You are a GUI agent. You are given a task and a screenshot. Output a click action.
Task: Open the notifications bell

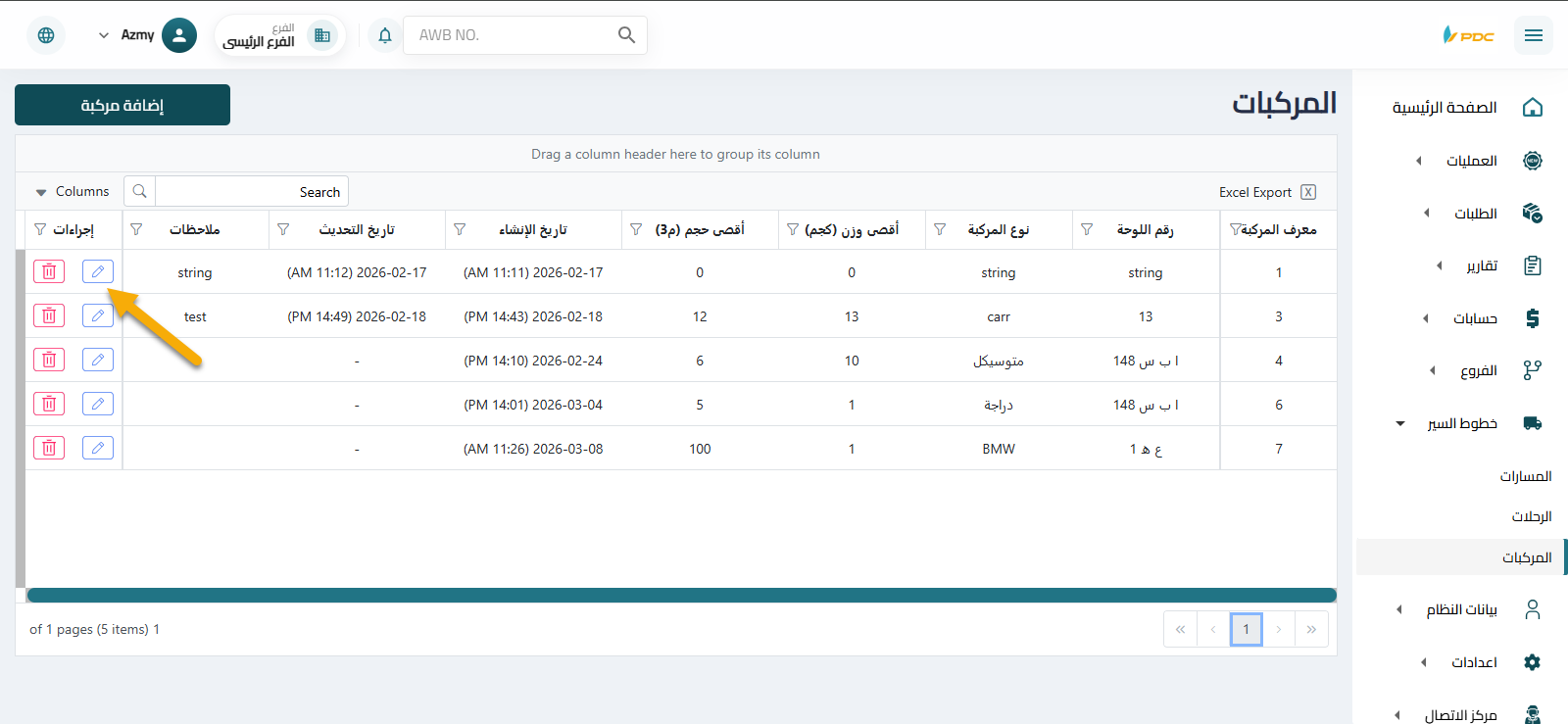click(x=385, y=35)
